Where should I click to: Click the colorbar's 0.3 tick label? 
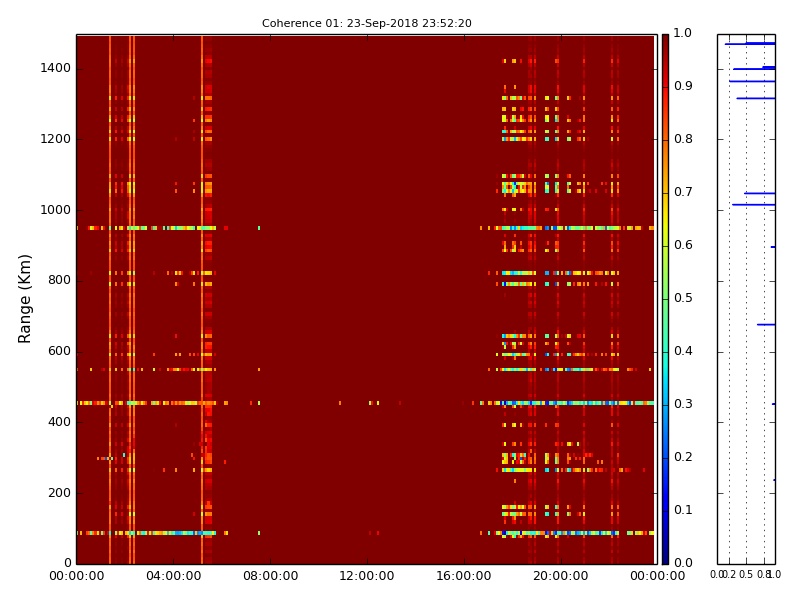pos(682,404)
